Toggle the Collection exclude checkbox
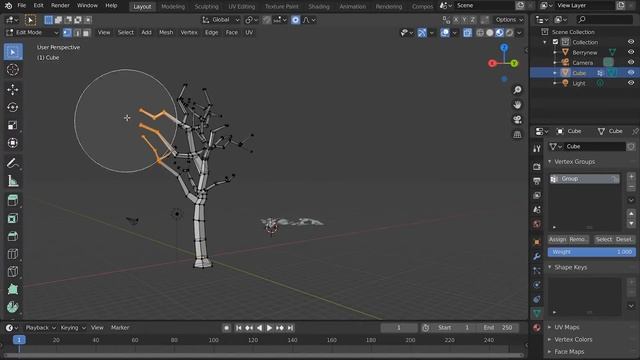 click(x=555, y=42)
